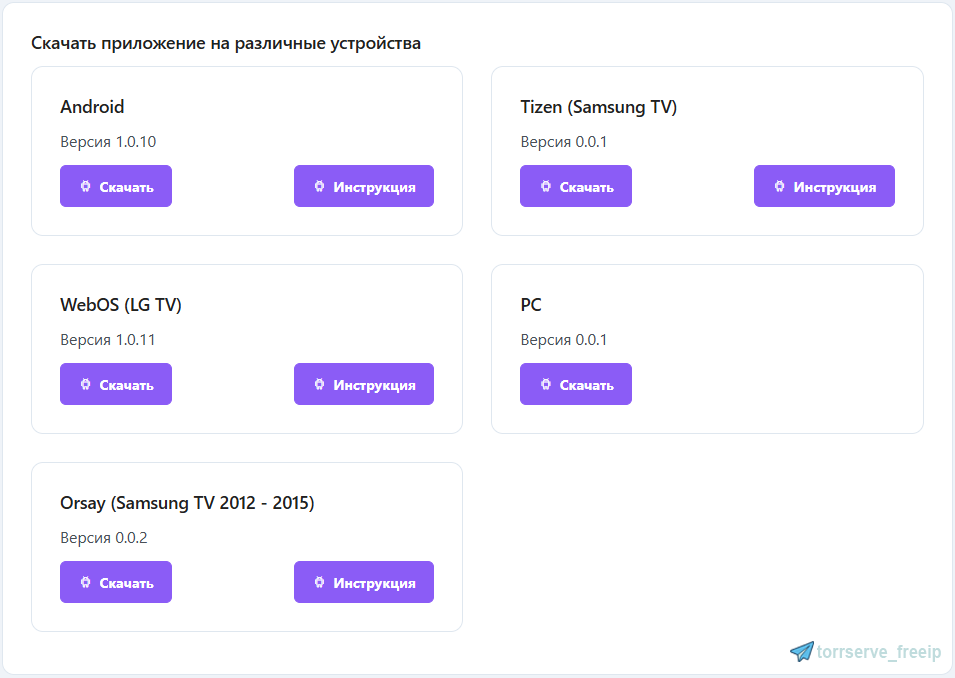Click the Версия 1.0.11 text
Image resolution: width=955 pixels, height=678 pixels.
(107, 340)
